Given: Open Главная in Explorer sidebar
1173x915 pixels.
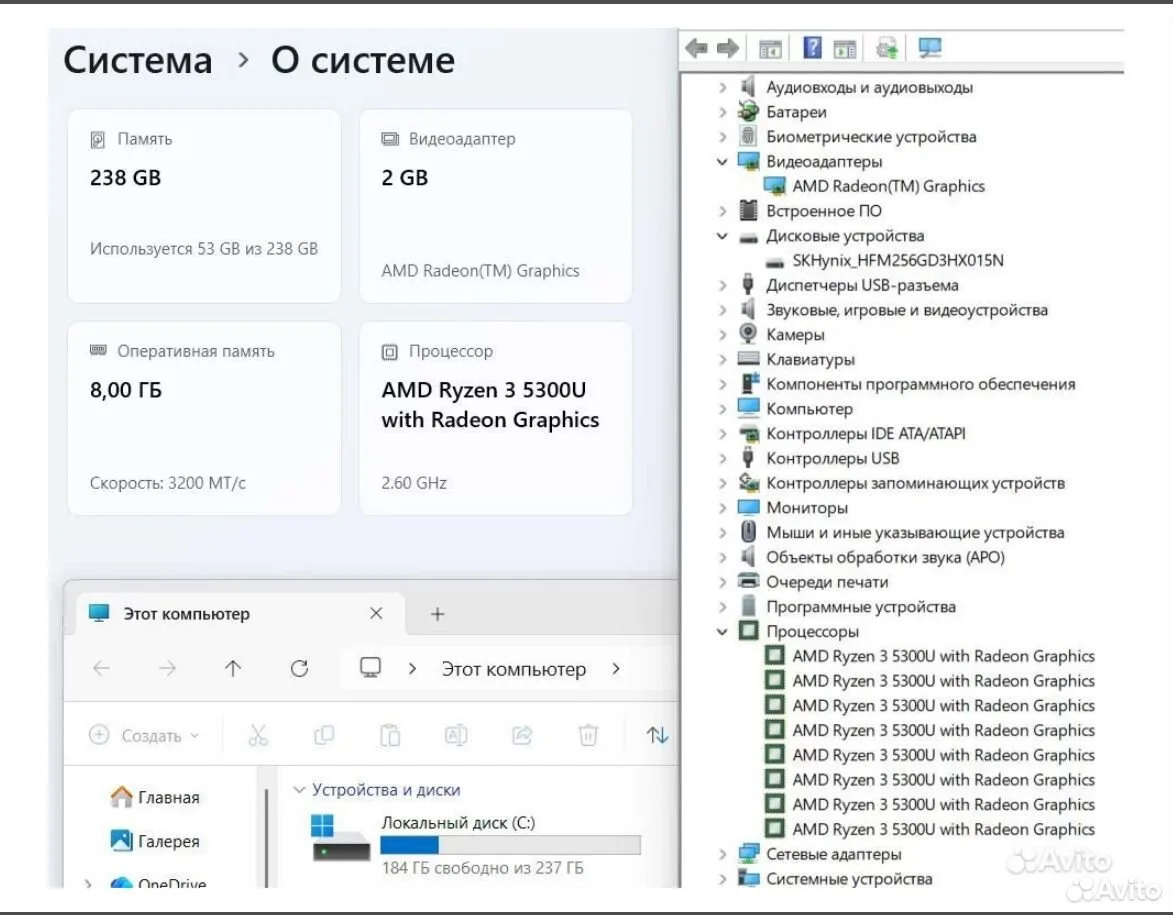Looking at the screenshot, I should [x=155, y=798].
